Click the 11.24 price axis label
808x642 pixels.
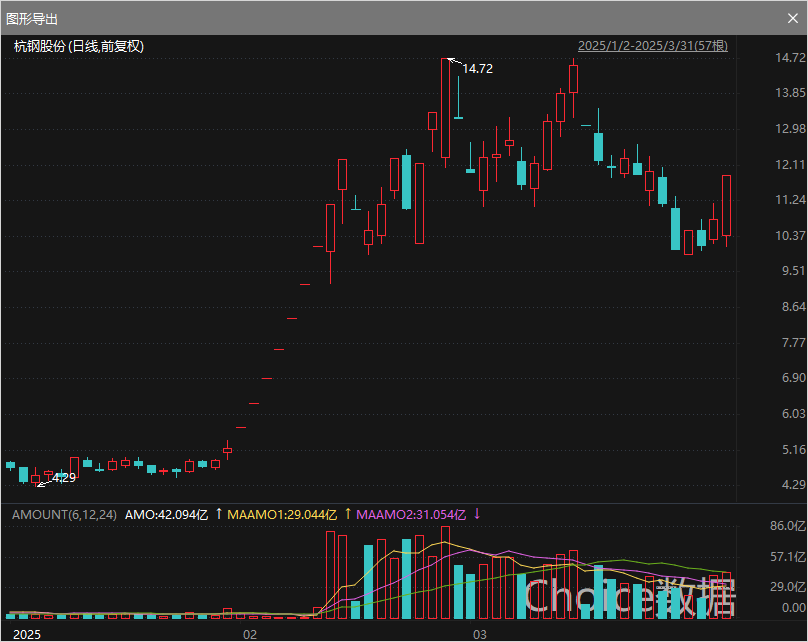[x=790, y=199]
